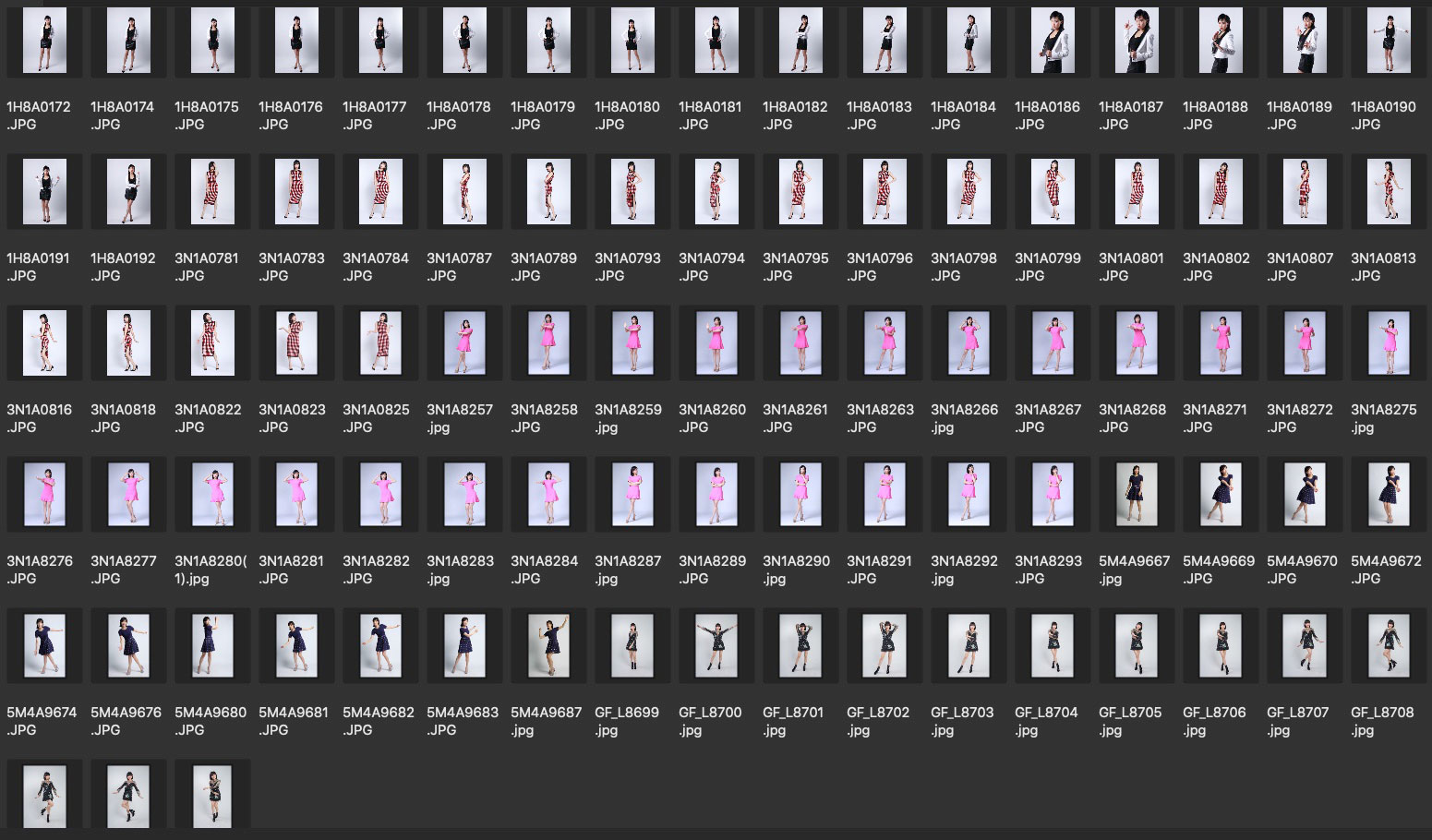
Task: Click the label GF_L8702.jpg
Action: (878, 721)
